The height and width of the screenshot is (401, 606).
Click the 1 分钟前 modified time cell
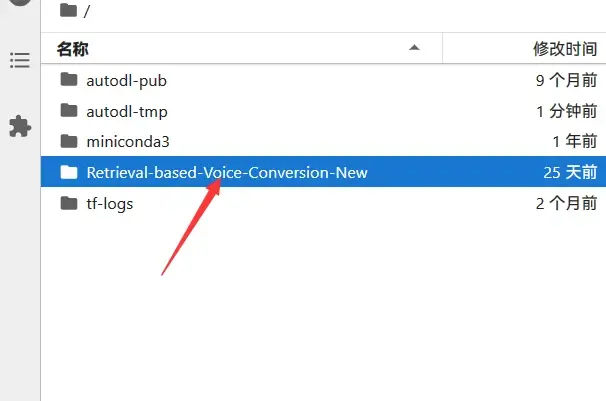(x=567, y=111)
